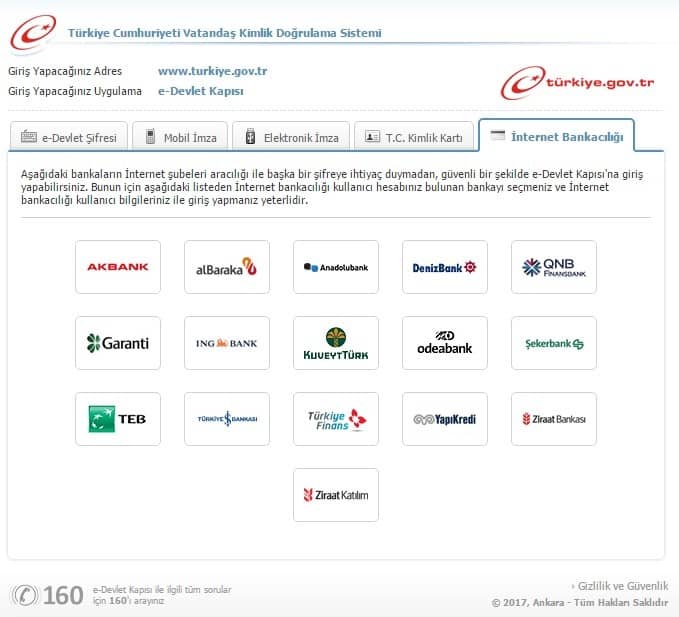Open the Mobil İmza tab
Image resolution: width=679 pixels, height=617 pixels.
pos(181,137)
